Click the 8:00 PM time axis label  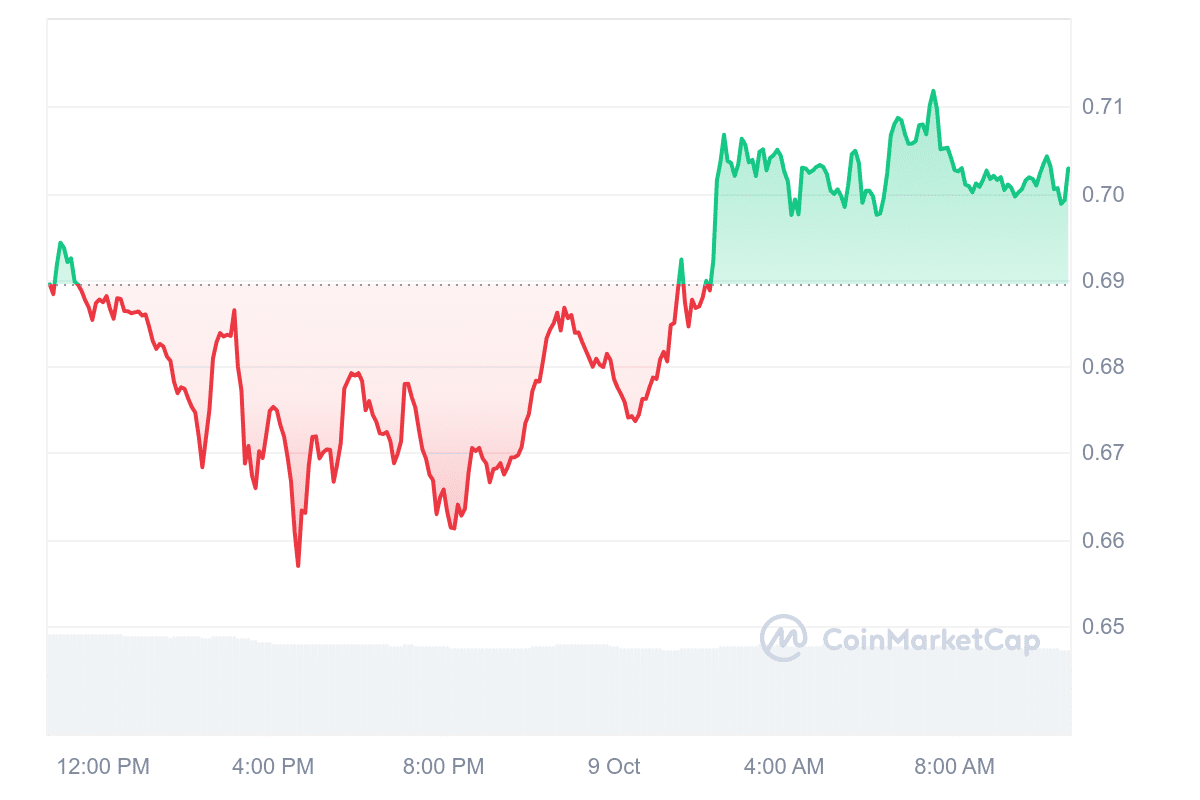coord(443,767)
